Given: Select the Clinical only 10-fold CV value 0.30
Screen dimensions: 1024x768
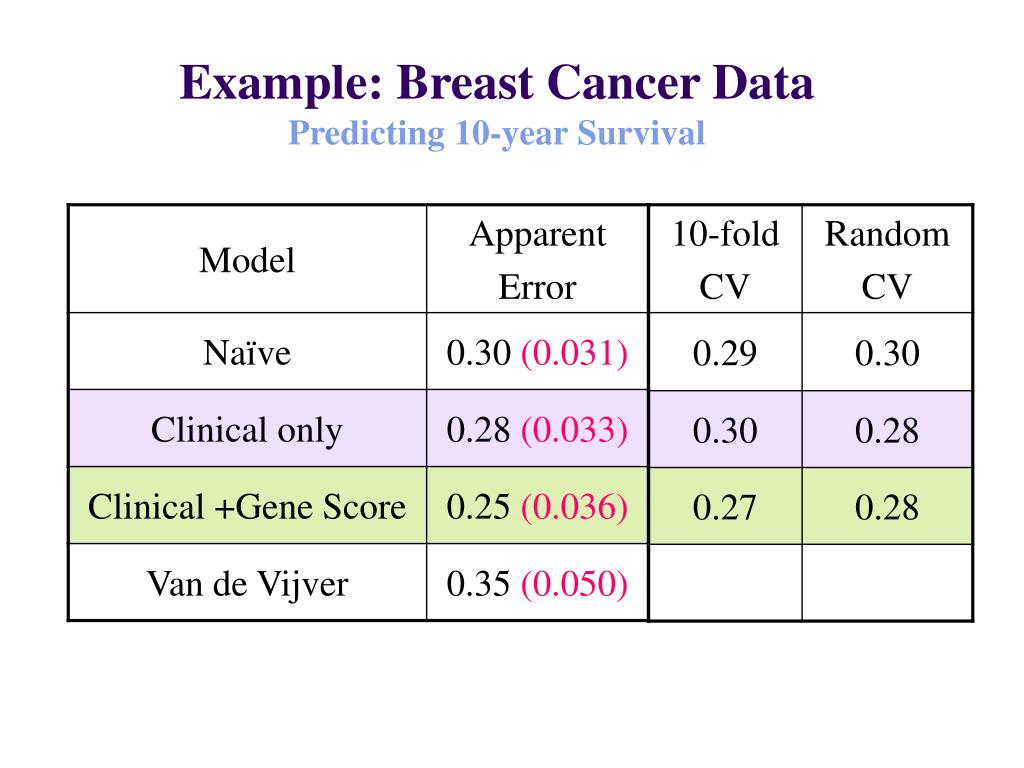Looking at the screenshot, I should 725,429.
